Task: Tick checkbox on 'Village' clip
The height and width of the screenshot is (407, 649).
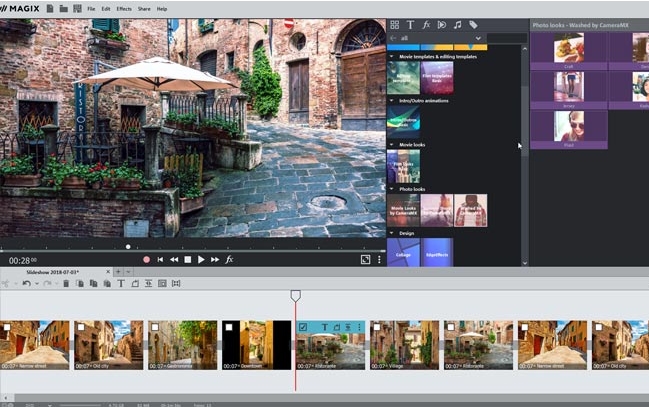Action: coord(377,327)
